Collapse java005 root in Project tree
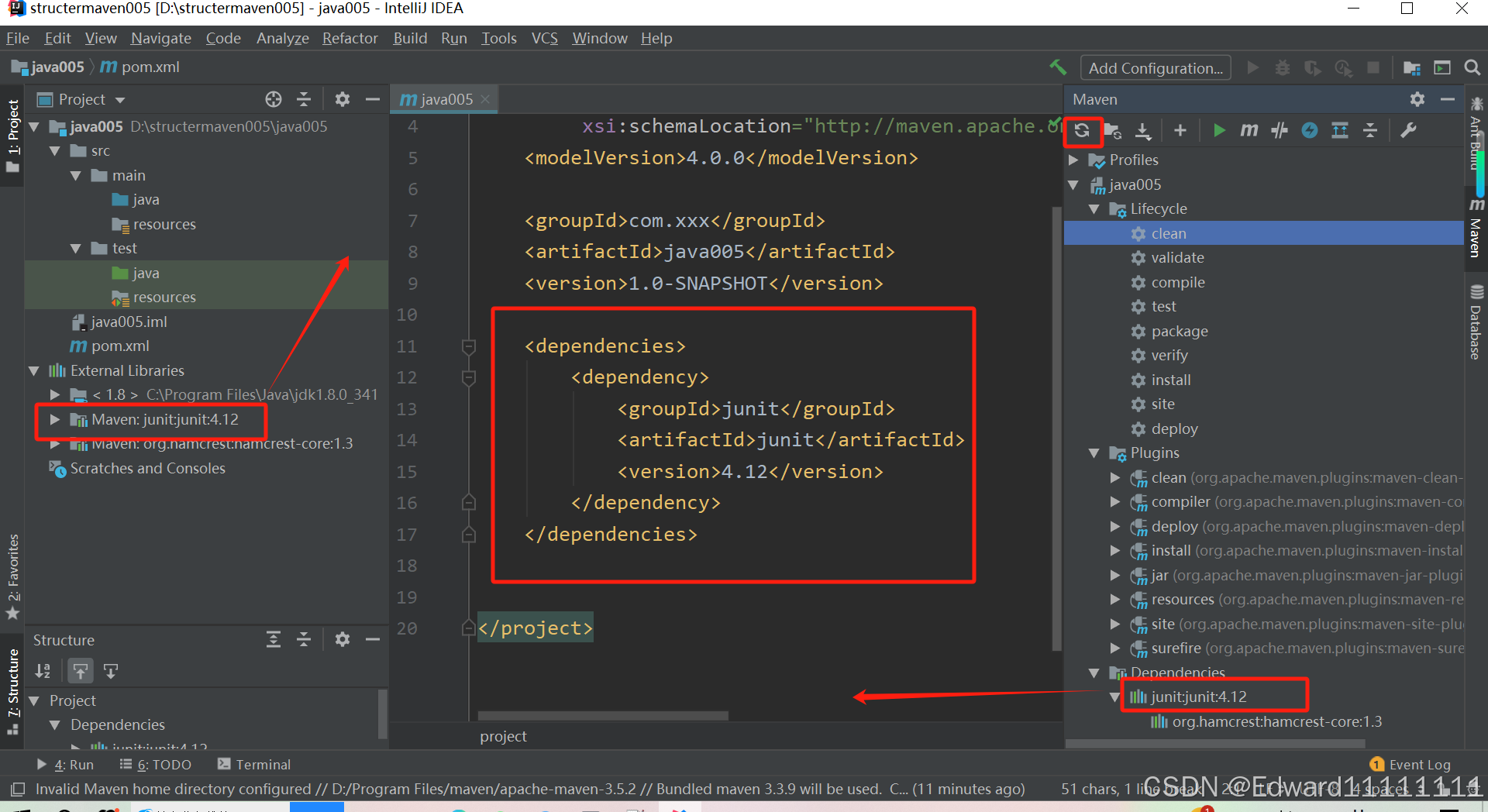Viewport: 1488px width, 812px height. pos(34,126)
